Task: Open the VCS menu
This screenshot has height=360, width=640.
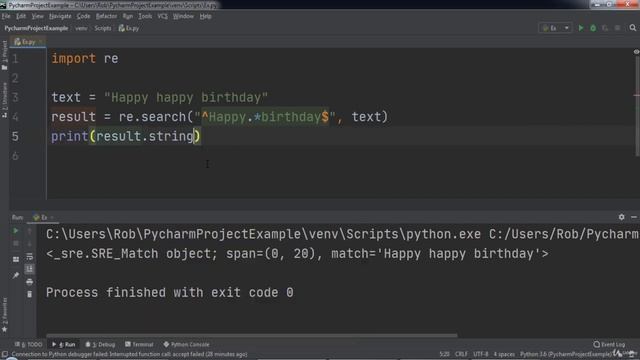Action: (162, 16)
